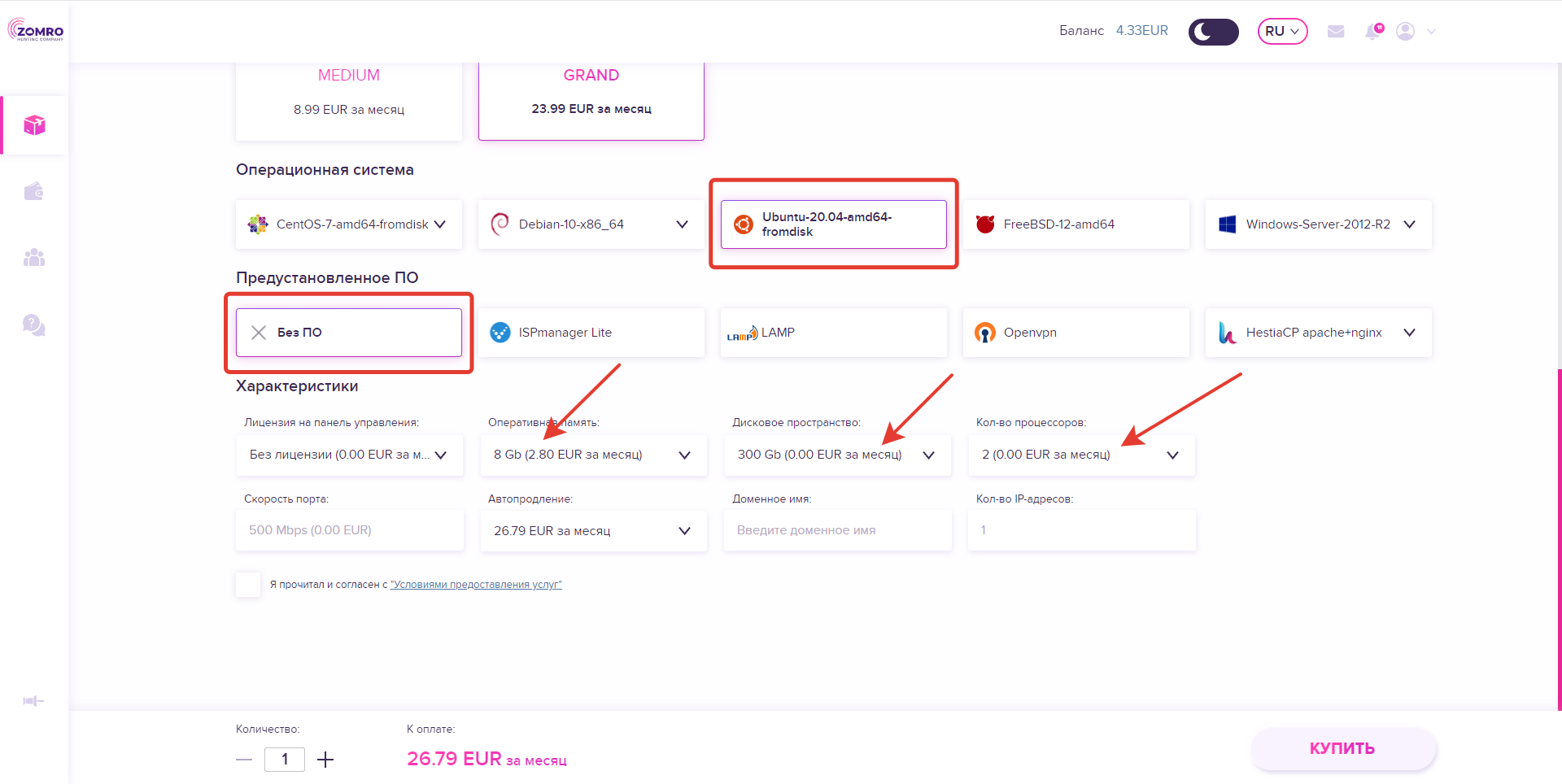Click the LAMP logo icon
Image resolution: width=1562 pixels, height=784 pixels.
742,333
